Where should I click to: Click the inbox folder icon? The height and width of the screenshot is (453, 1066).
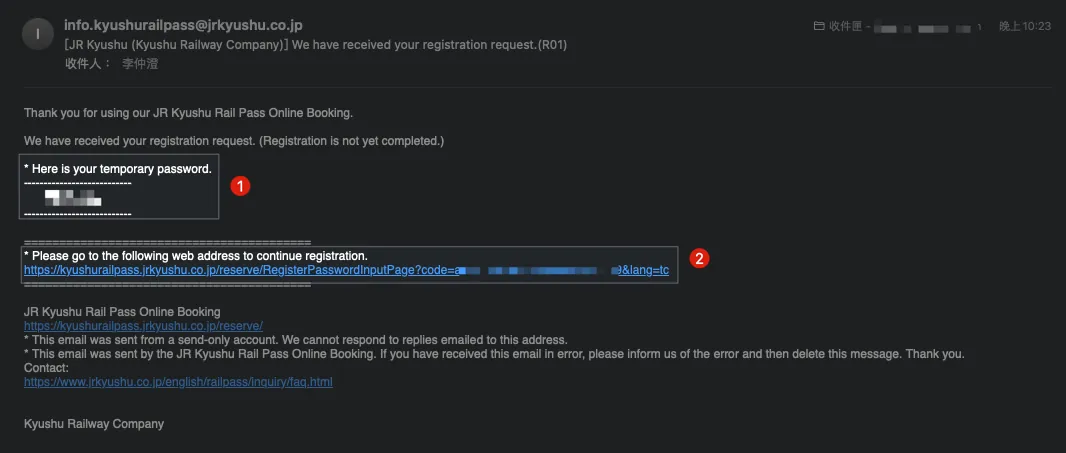[819, 26]
